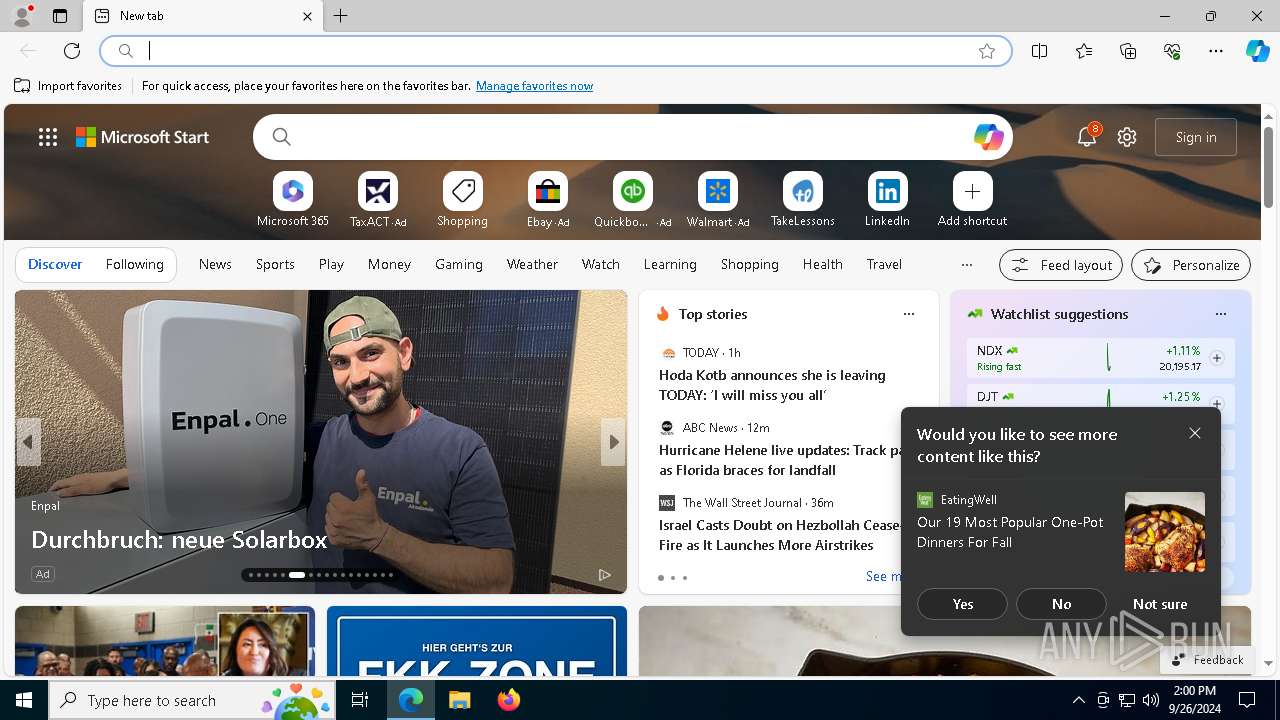Switch to the Discover tab

(55, 265)
